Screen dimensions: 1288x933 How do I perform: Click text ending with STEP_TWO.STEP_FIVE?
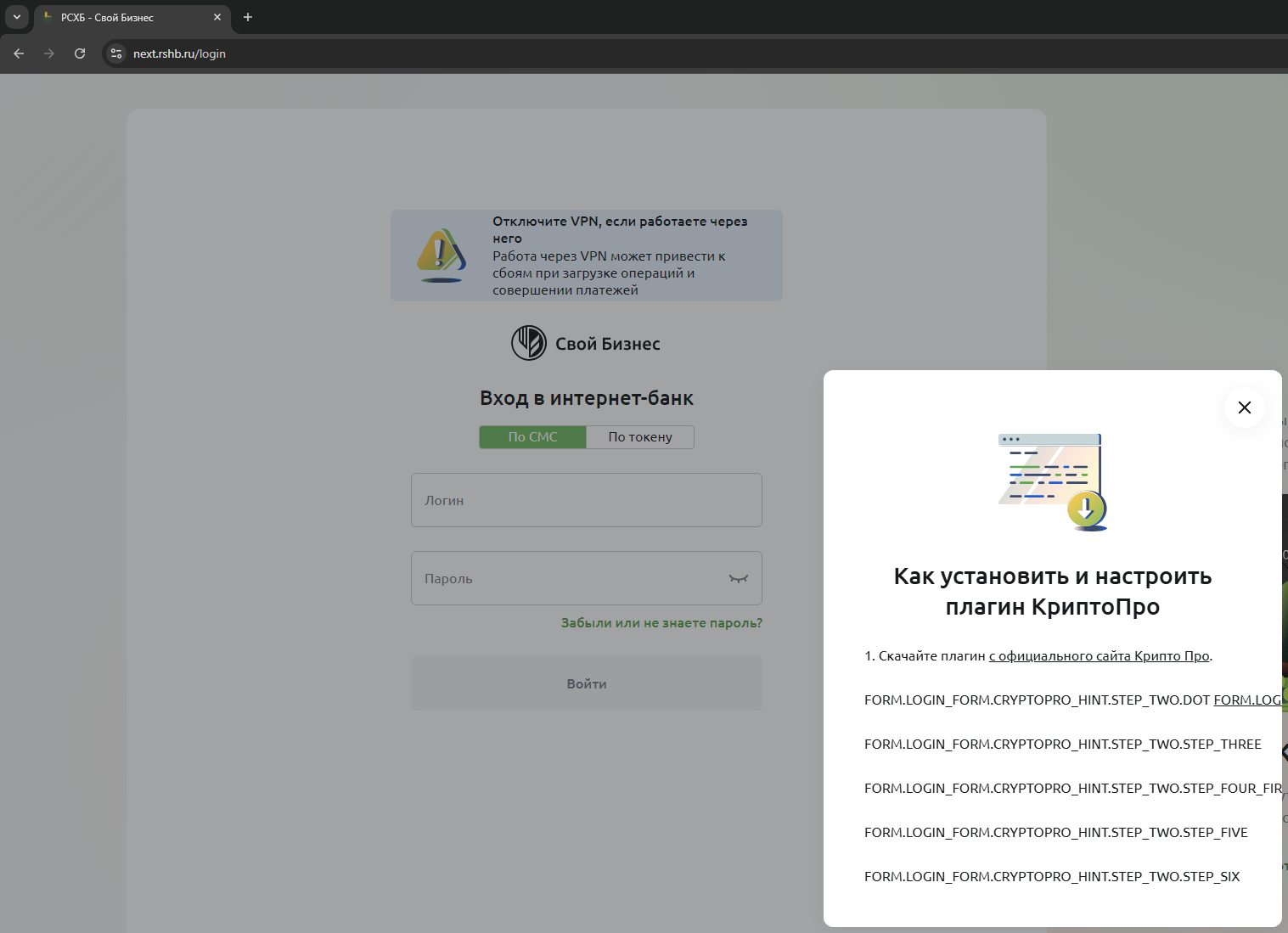pos(1056,833)
